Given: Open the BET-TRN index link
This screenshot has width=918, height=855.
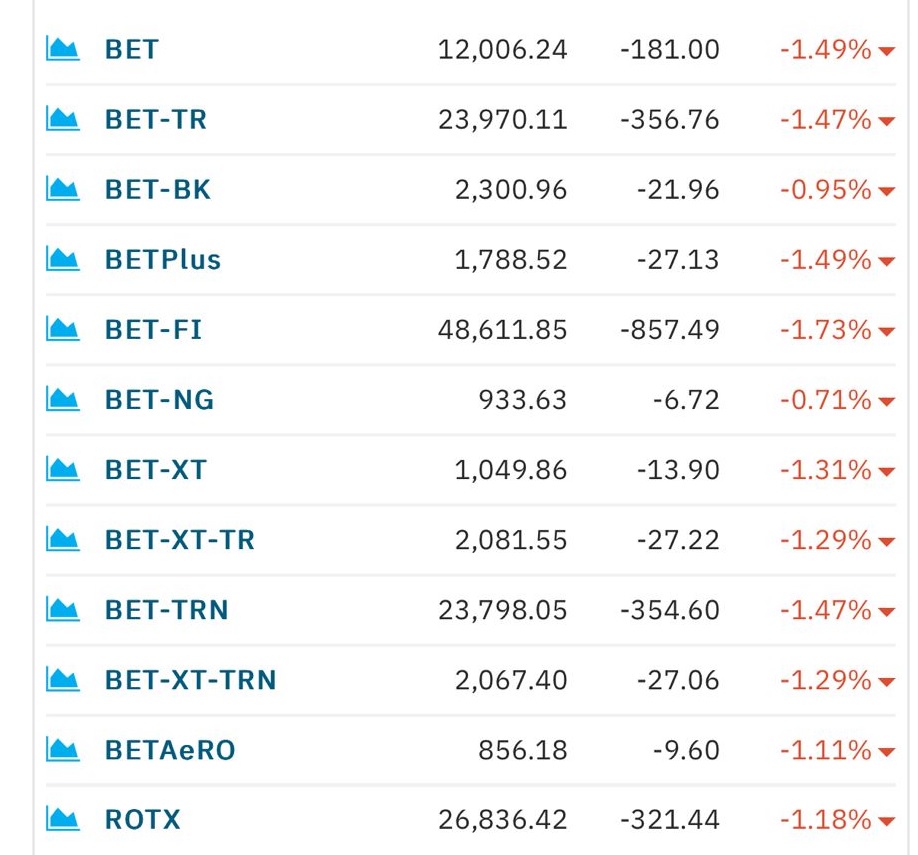Looking at the screenshot, I should coord(167,610).
